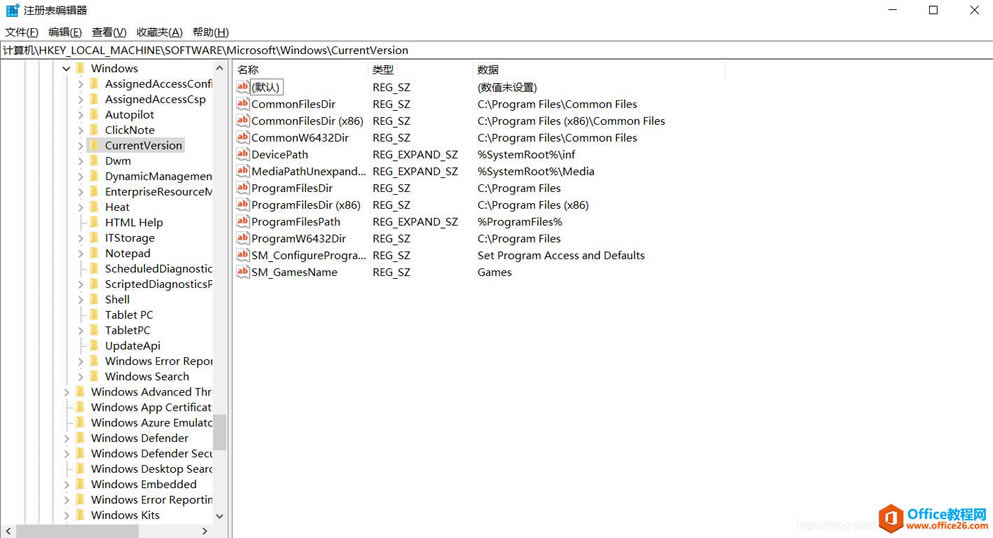
Task: Select the ProgramFilesPath value name
Action: click(x=296, y=222)
